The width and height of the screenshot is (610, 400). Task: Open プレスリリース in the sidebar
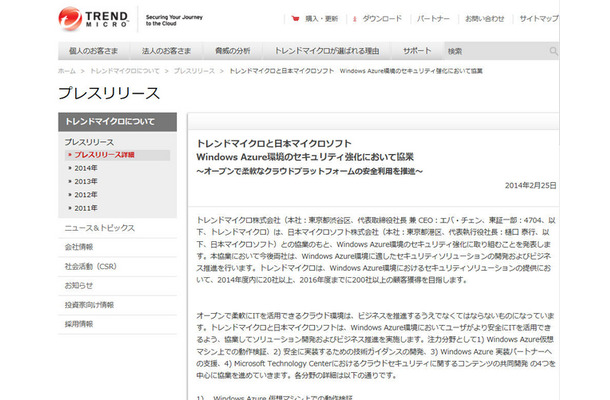(89, 142)
